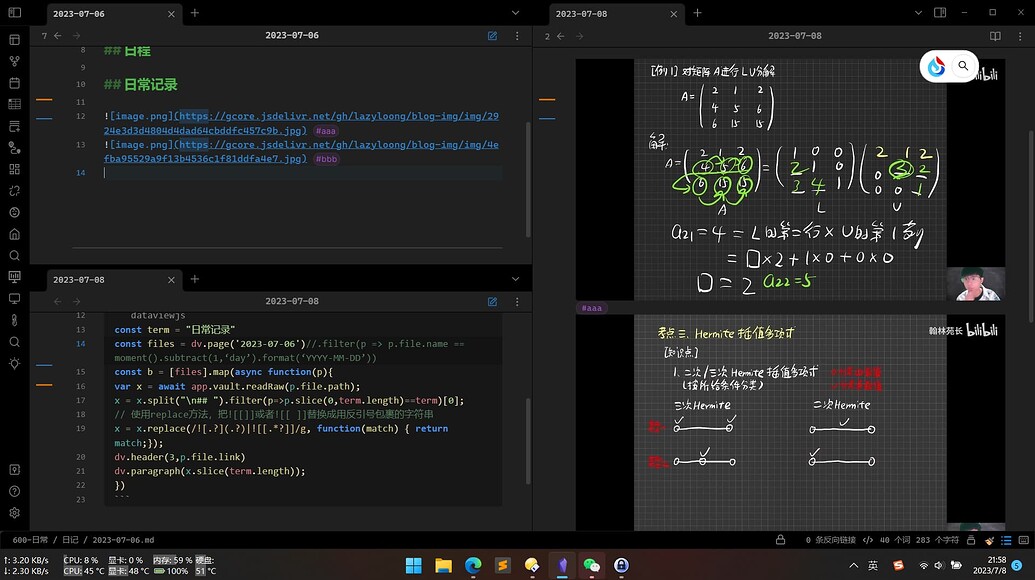Click the #aaa tag on line 12
The height and width of the screenshot is (580, 1035).
tap(325, 131)
